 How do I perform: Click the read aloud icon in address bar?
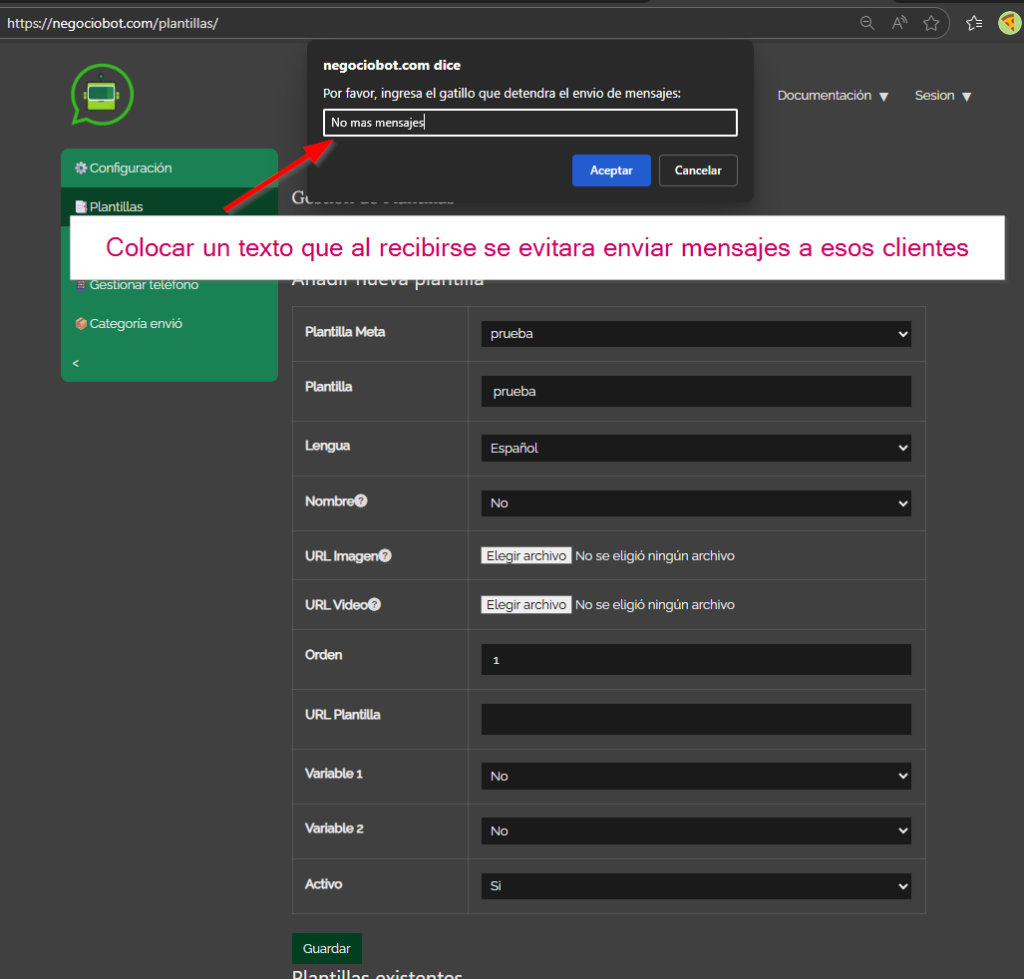pyautogui.click(x=899, y=23)
